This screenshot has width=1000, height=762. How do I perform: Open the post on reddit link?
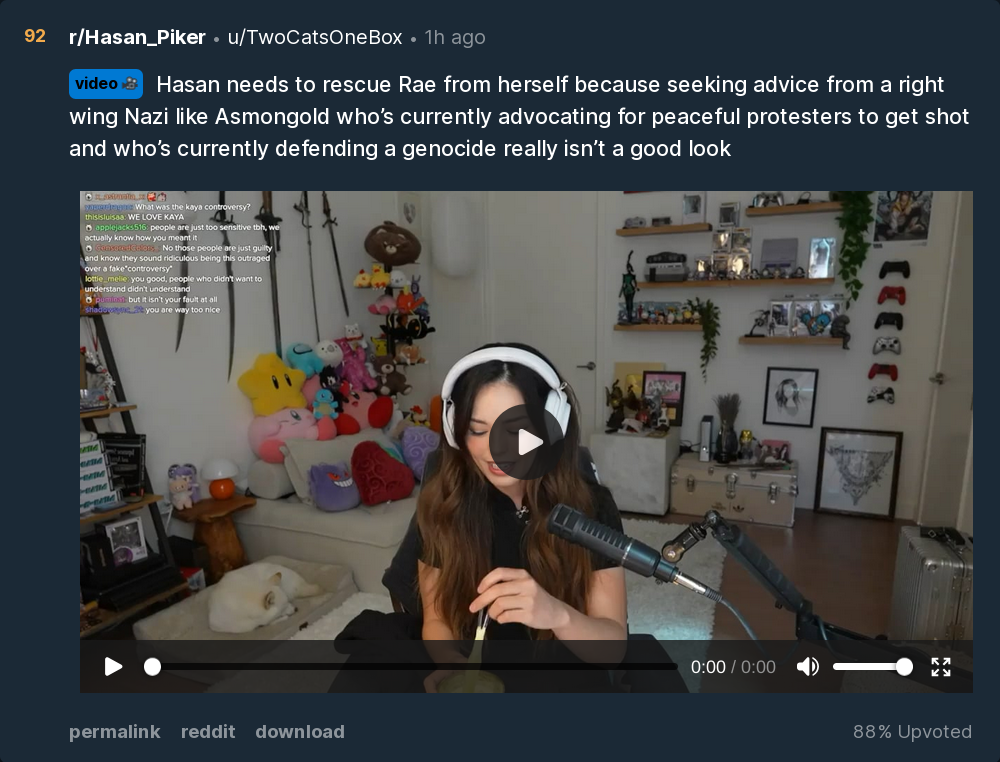208,731
